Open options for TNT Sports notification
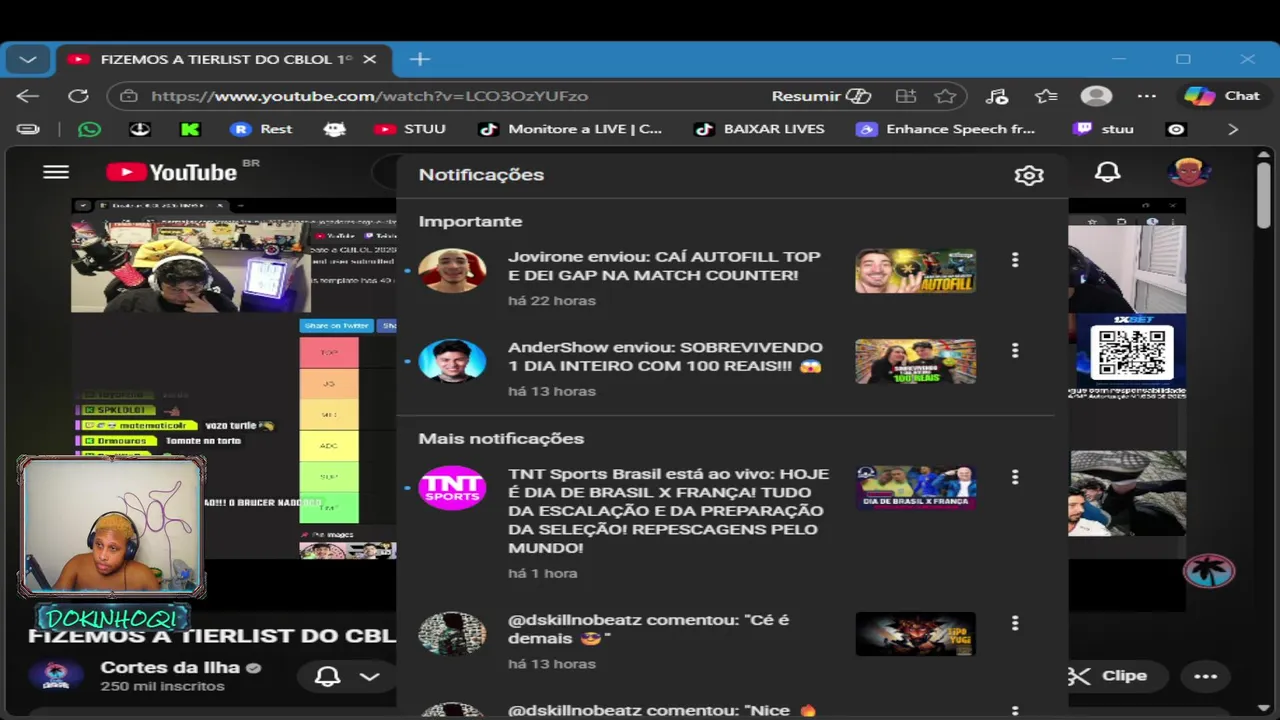 [1015, 477]
